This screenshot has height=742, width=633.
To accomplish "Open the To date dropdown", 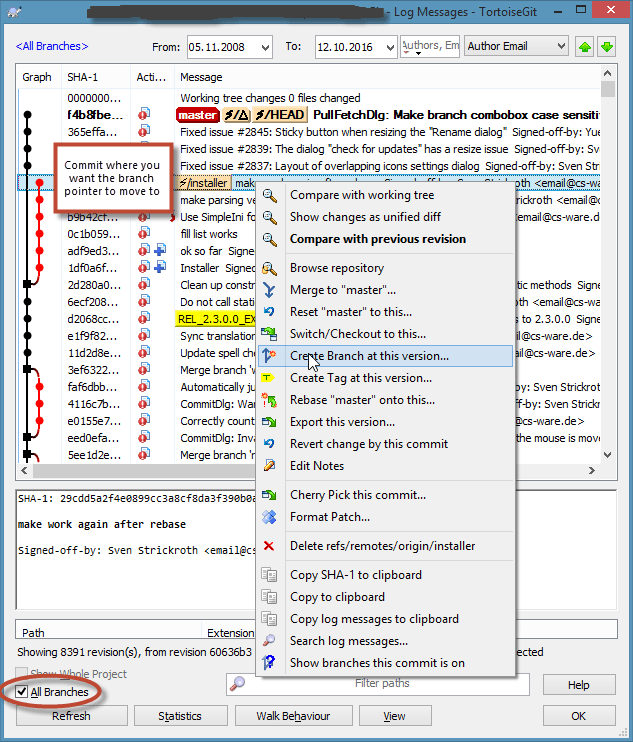I will coord(390,47).
